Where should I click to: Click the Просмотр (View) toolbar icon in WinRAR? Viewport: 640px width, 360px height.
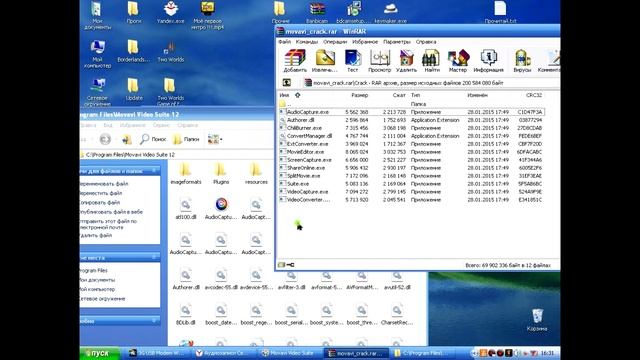[380, 61]
